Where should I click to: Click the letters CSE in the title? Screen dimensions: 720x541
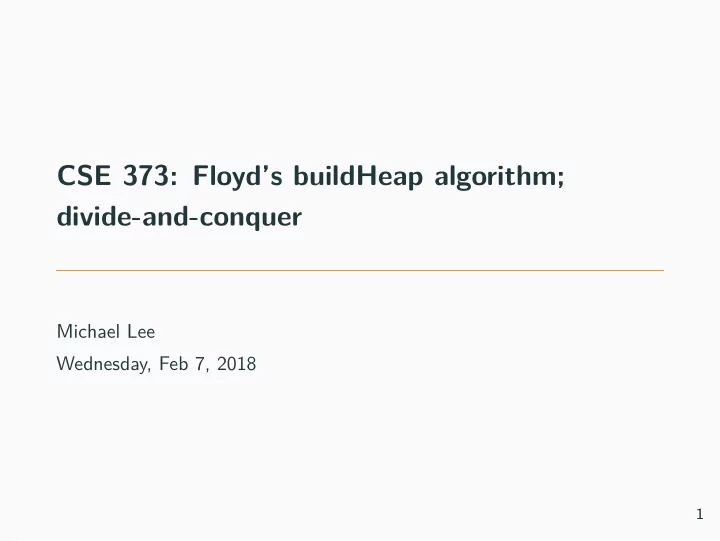[x=84, y=175]
